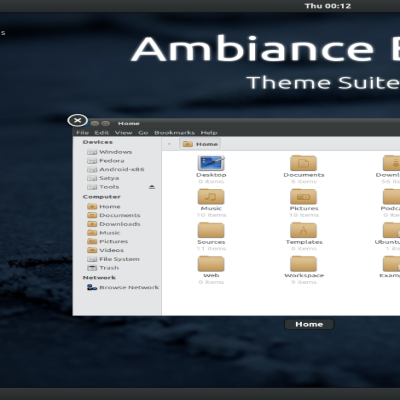Viewport: 400px width, 400px height.
Task: Go to Home in sidebar
Action: coord(104,207)
